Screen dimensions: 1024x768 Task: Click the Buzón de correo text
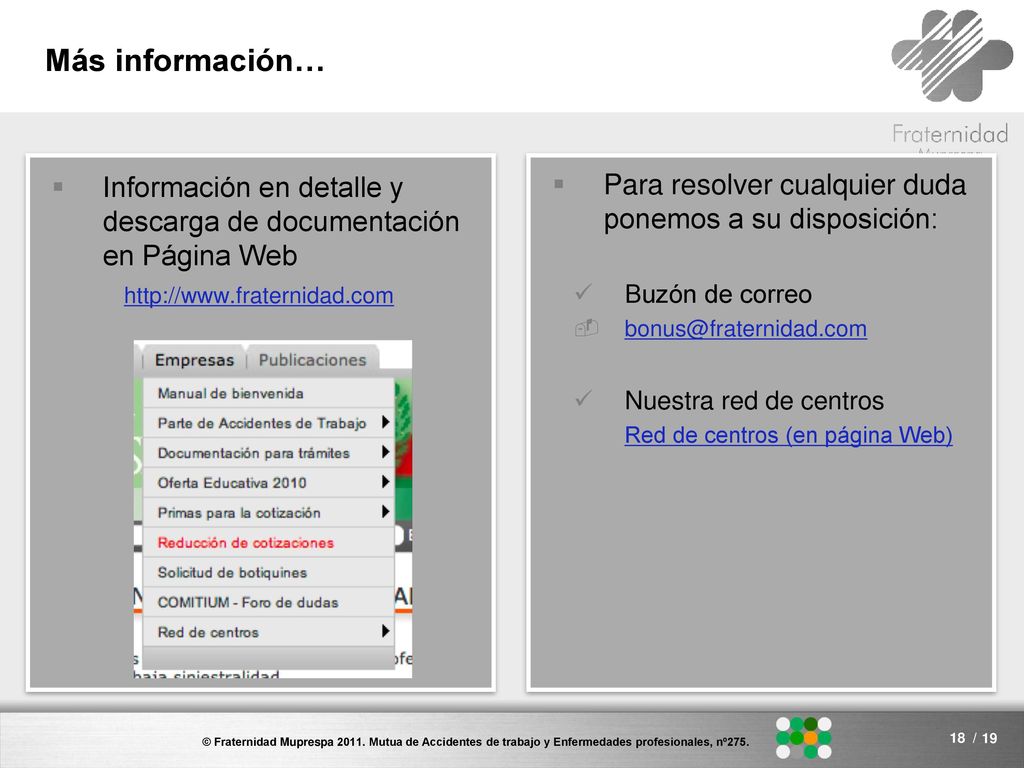click(718, 295)
